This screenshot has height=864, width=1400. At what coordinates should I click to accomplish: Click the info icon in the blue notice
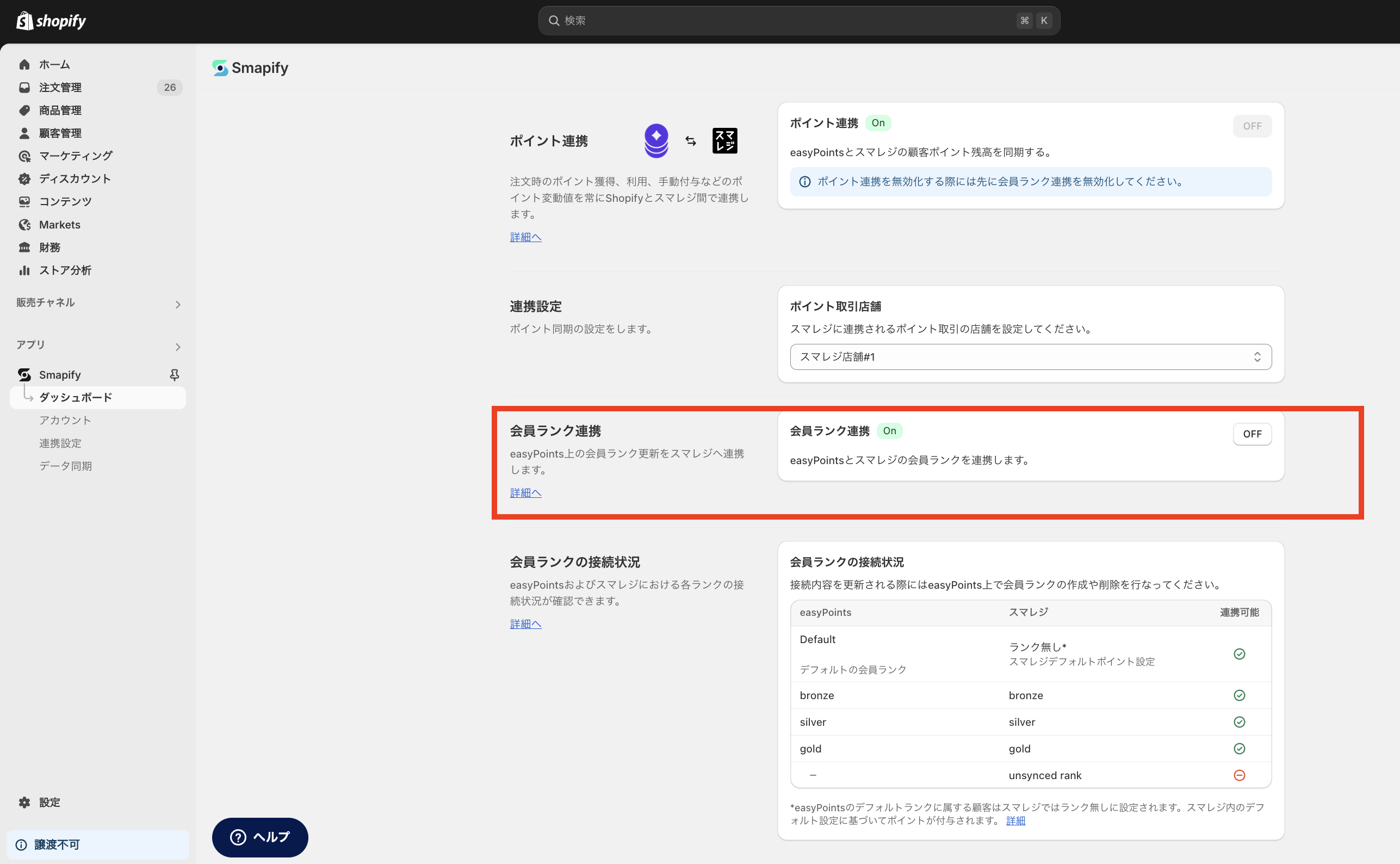tap(804, 182)
